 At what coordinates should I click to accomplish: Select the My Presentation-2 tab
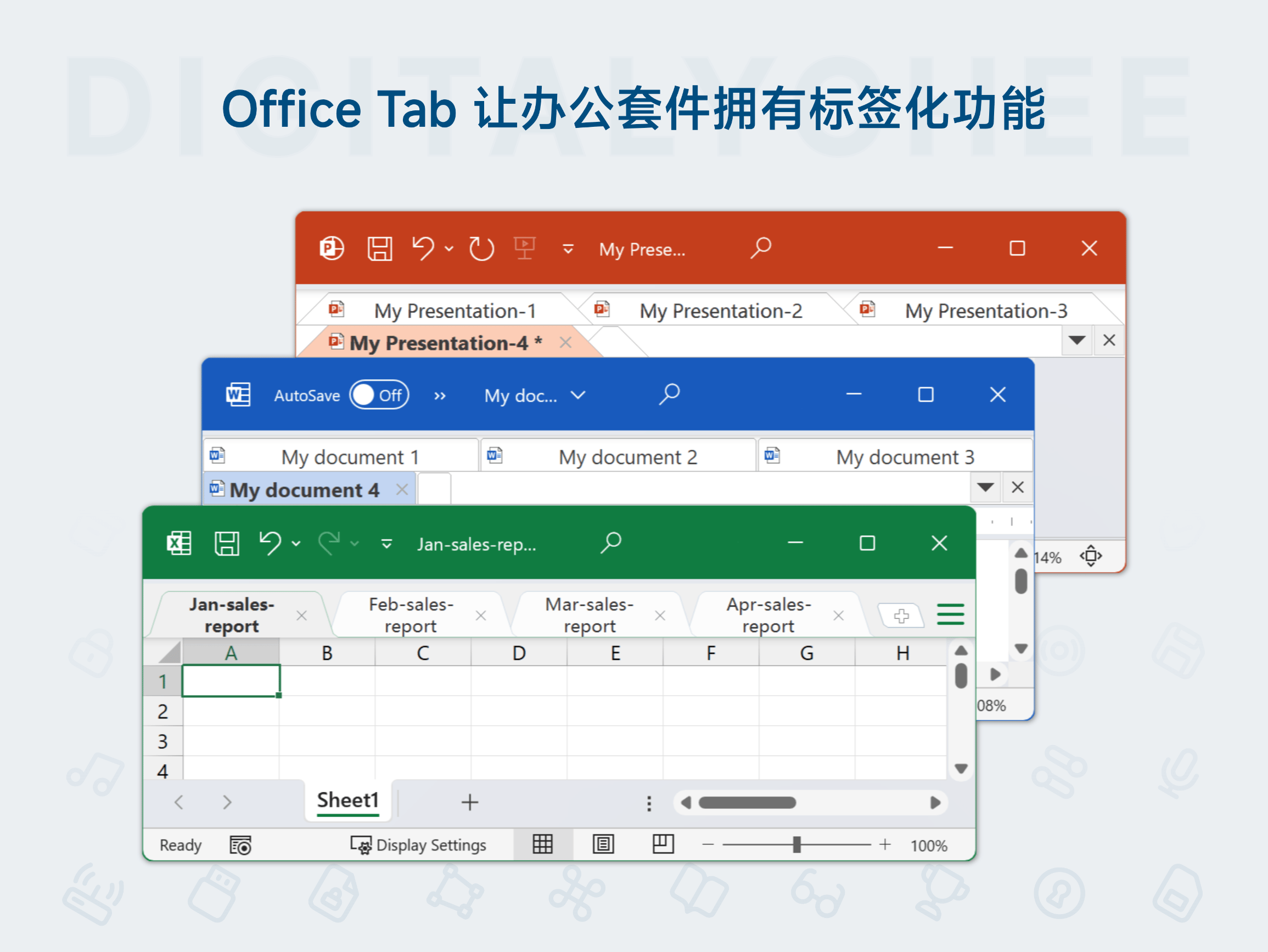(x=721, y=310)
